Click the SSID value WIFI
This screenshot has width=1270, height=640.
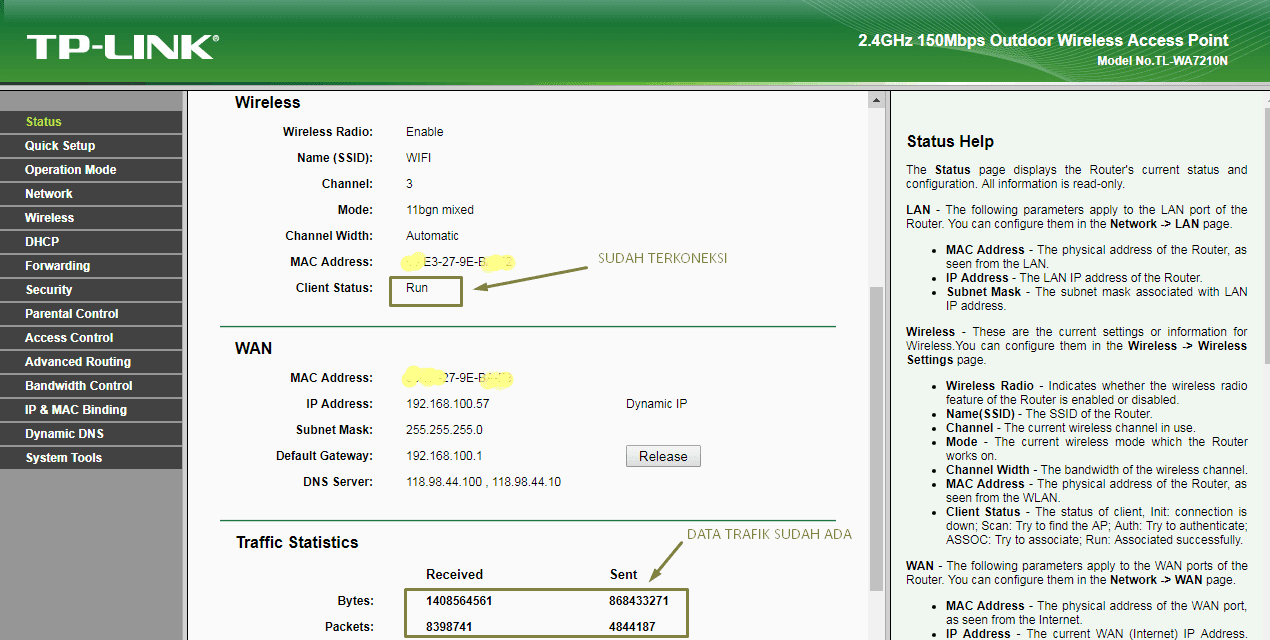419,158
